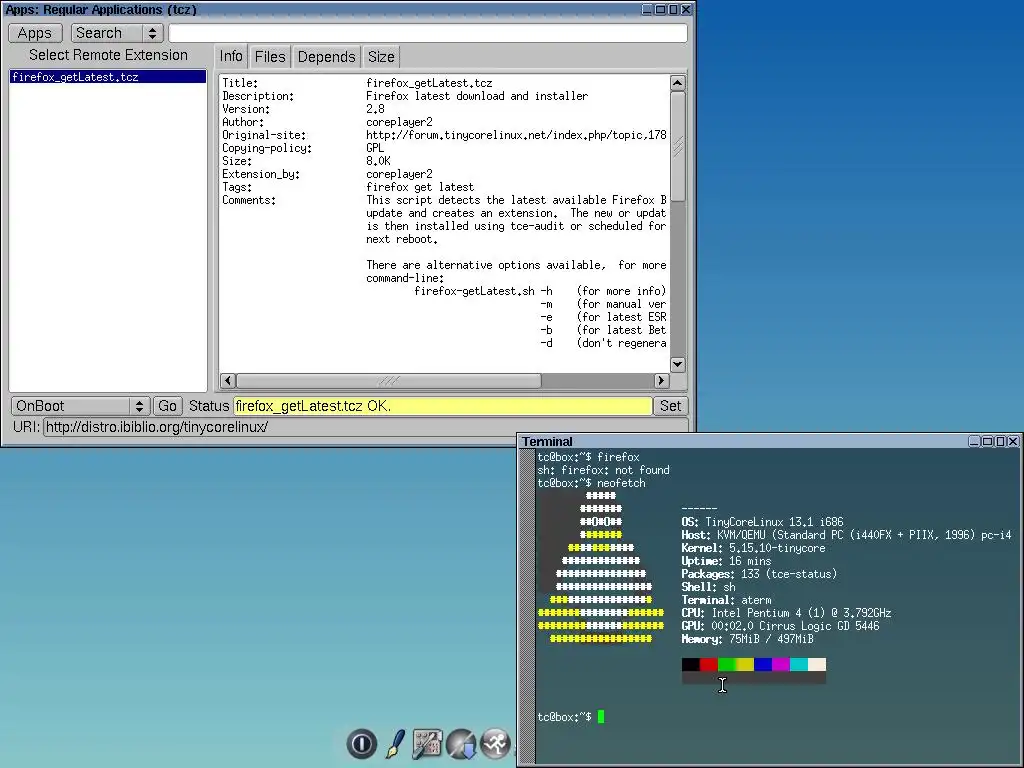Screen dimensions: 1024x768
Task: Close the Terminal window
Action: tap(1013, 441)
